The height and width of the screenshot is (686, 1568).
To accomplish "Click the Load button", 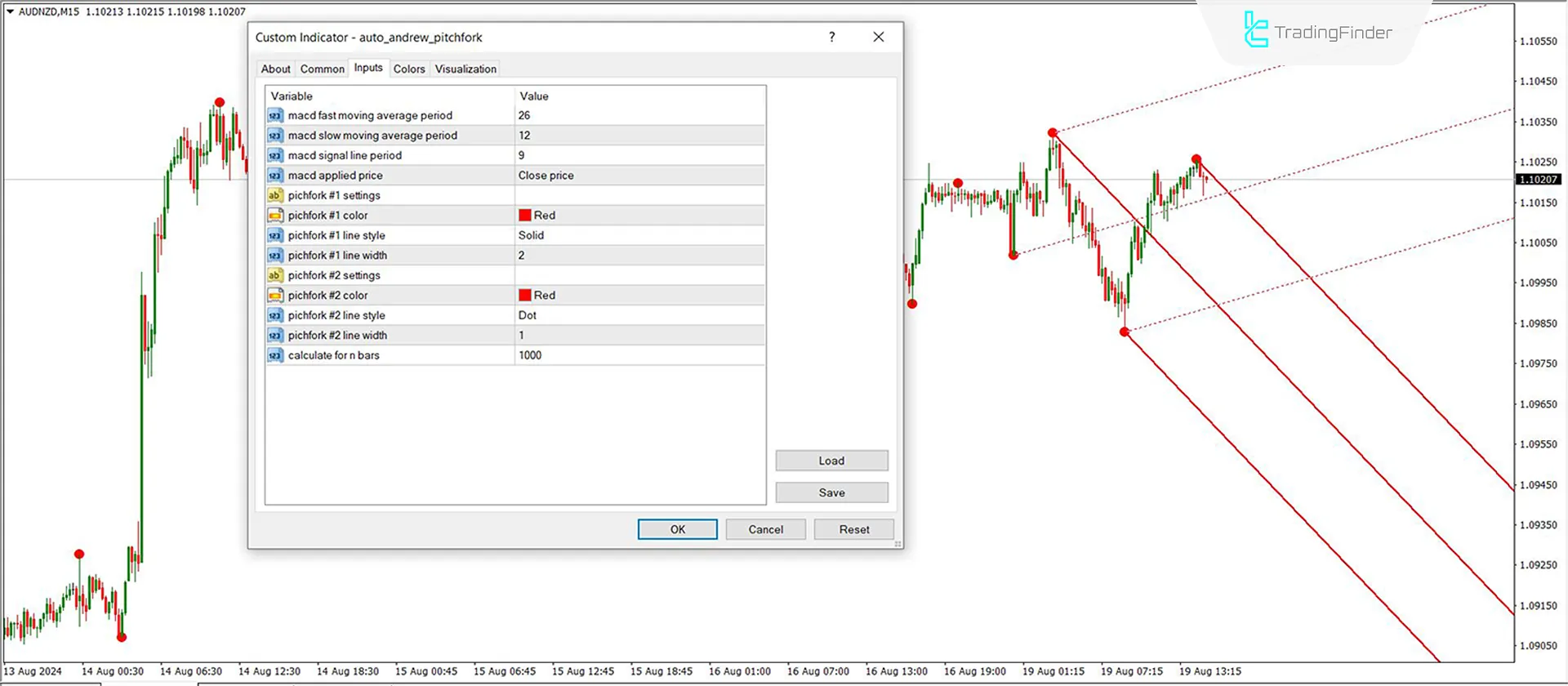I will click(x=831, y=461).
